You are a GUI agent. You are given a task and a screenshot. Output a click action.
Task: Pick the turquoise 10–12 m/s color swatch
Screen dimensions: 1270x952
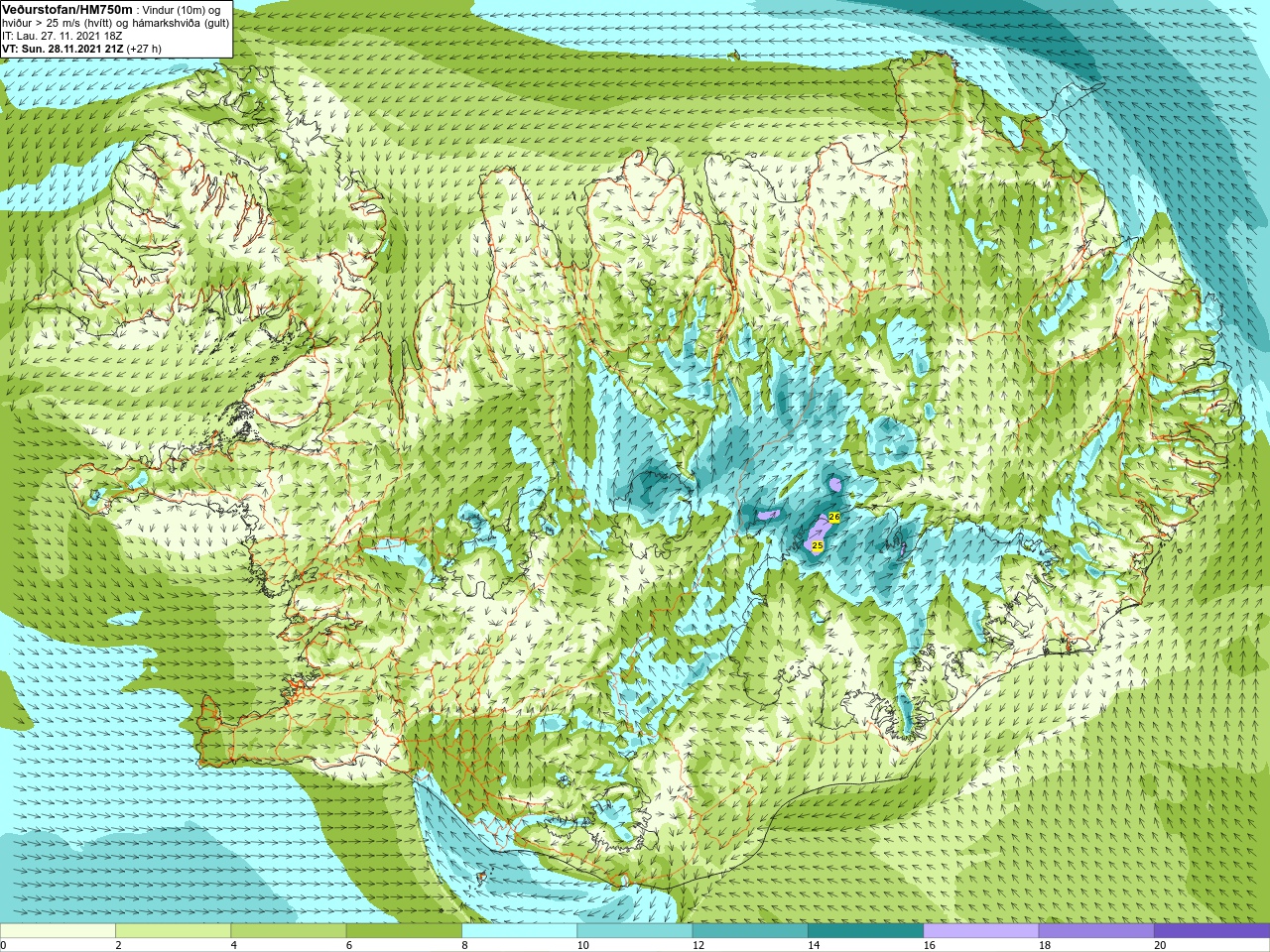coord(635,931)
